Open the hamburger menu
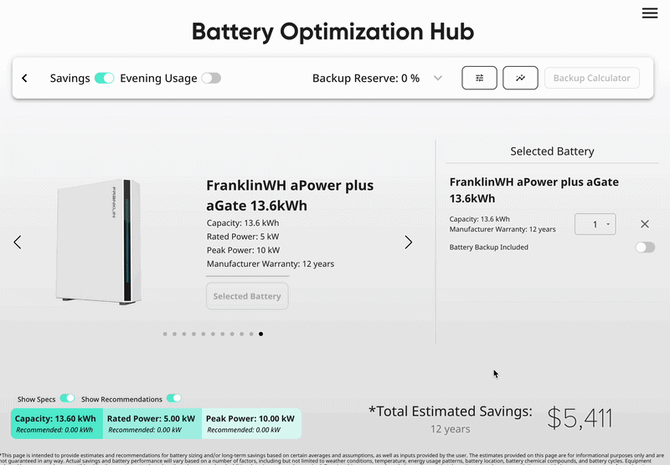Screen dimensions: 670x465 649,13
